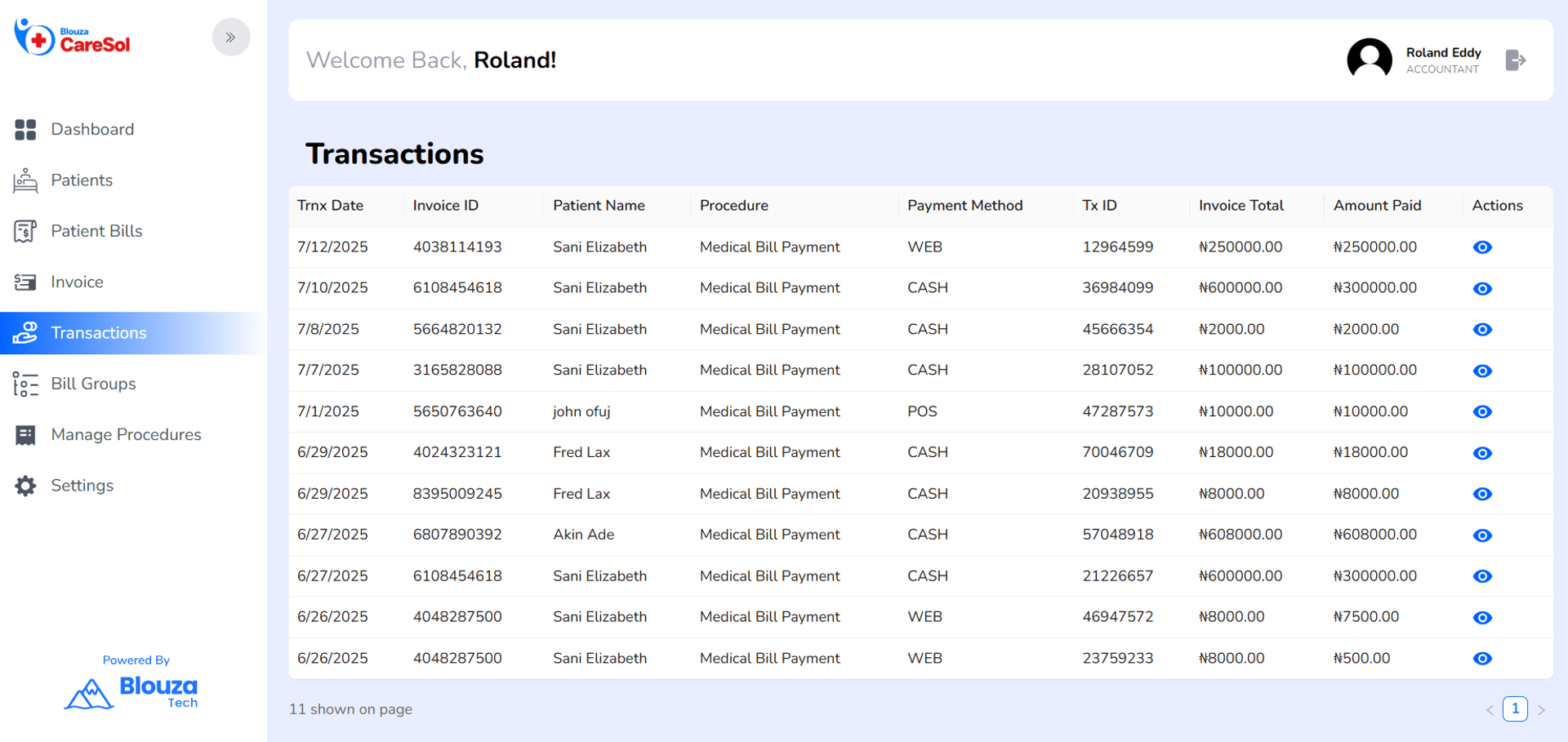1568x742 pixels.
Task: View transaction with Tx ID 12964599
Action: tap(1482, 247)
